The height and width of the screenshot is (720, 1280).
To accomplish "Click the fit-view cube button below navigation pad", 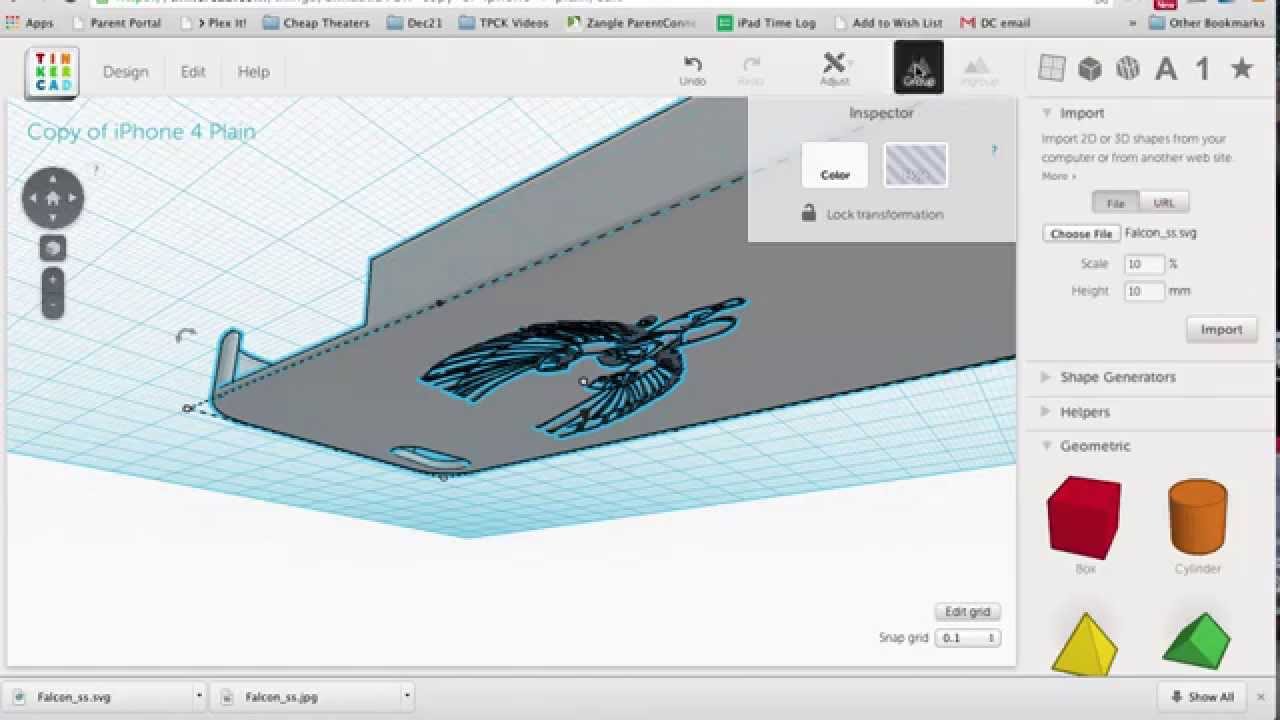I will [x=53, y=248].
